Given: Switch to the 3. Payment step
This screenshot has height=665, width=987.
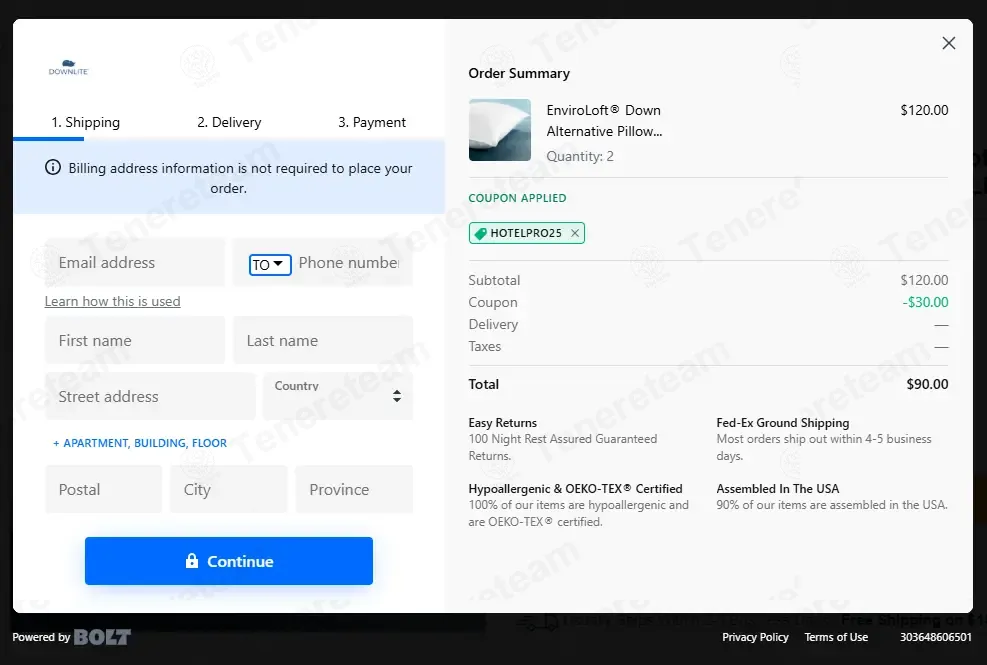Looking at the screenshot, I should 372,122.
